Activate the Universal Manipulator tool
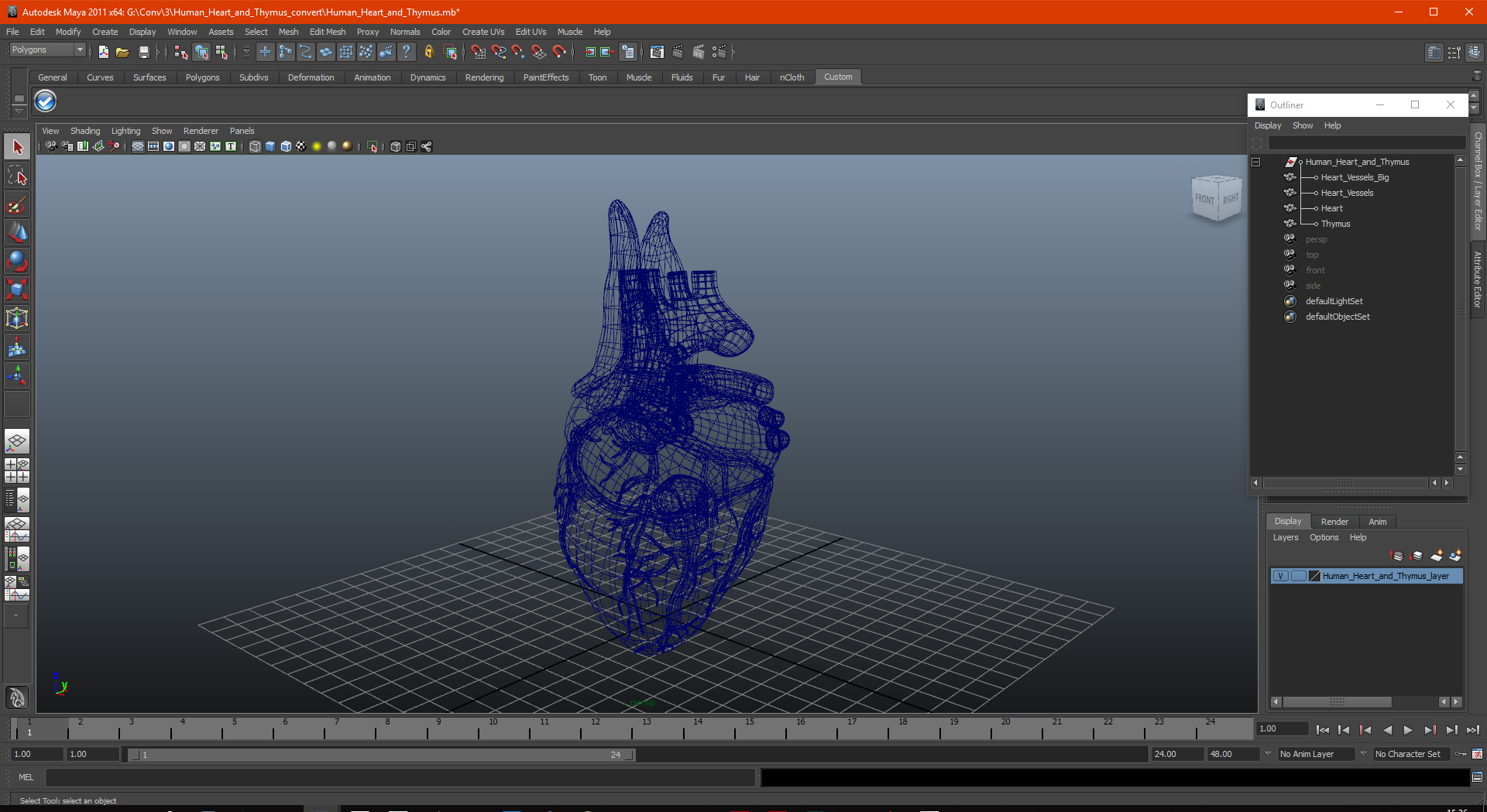Image resolution: width=1487 pixels, height=812 pixels. tap(17, 318)
